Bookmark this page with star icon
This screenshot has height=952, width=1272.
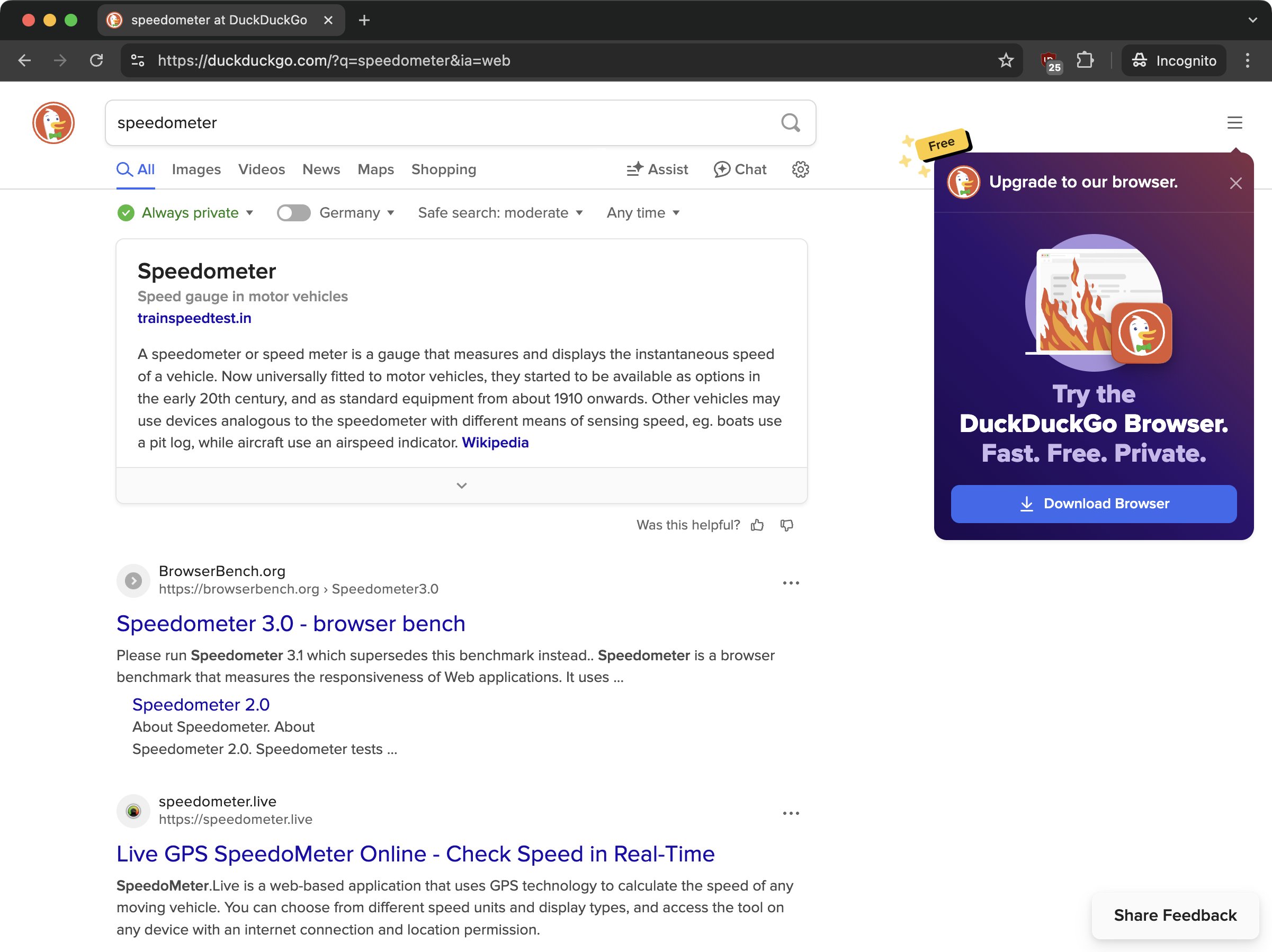[1005, 60]
